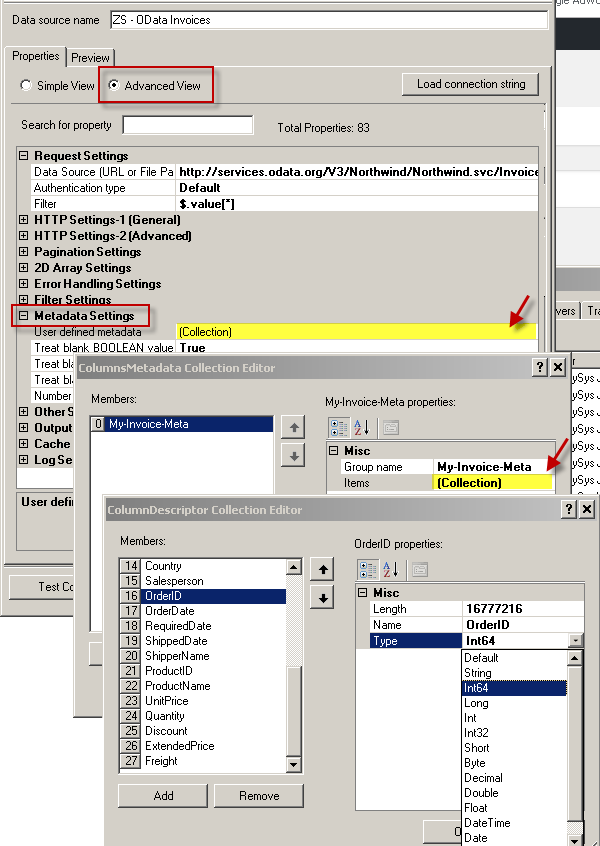The image size is (600, 846).
Task: Choose Default in Type list
Action: point(515,658)
